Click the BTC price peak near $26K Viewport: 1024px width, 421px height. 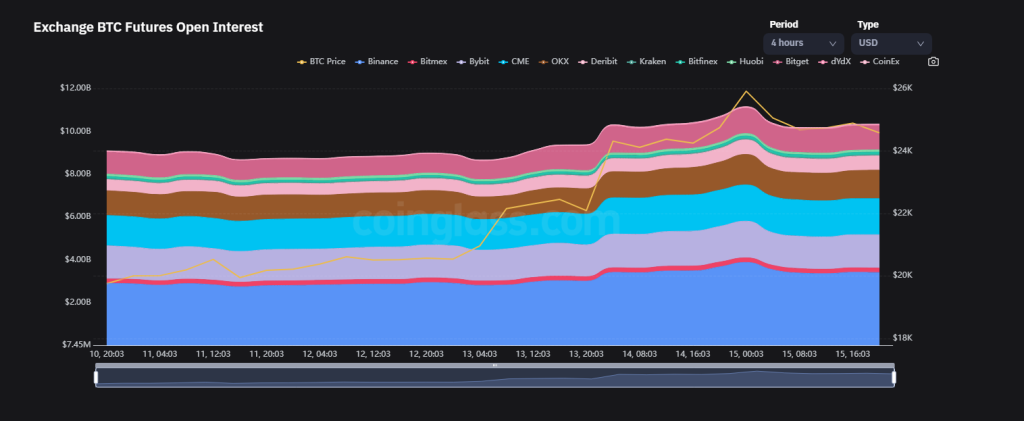click(x=746, y=91)
